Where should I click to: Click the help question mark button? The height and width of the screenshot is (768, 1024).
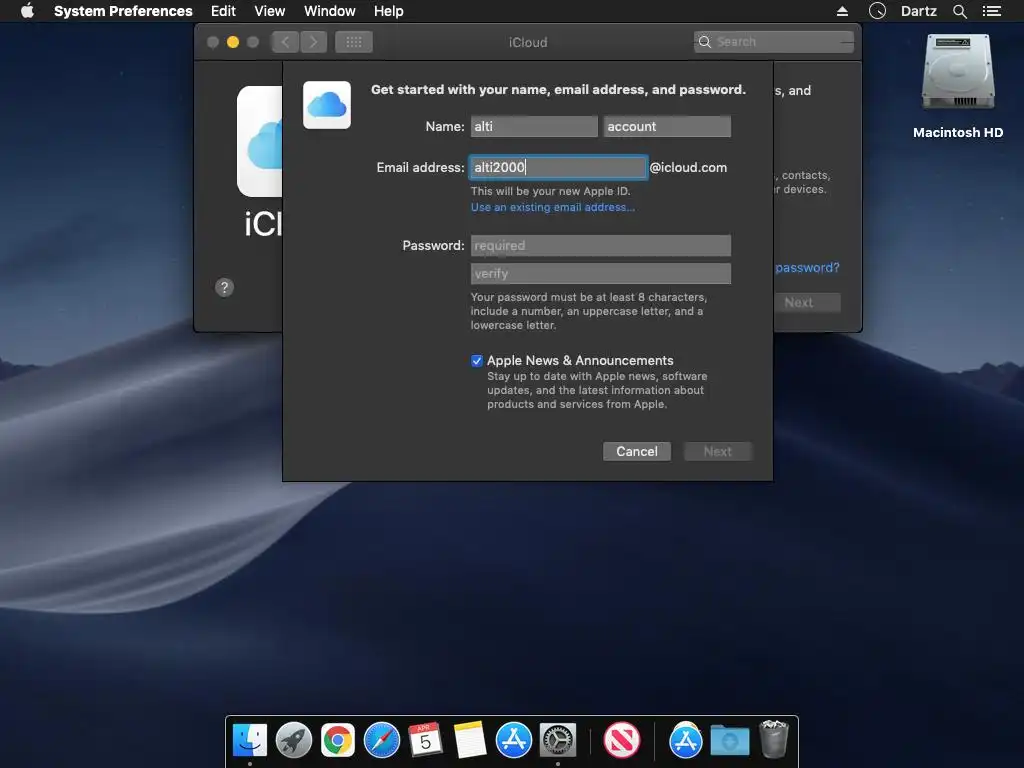point(224,287)
